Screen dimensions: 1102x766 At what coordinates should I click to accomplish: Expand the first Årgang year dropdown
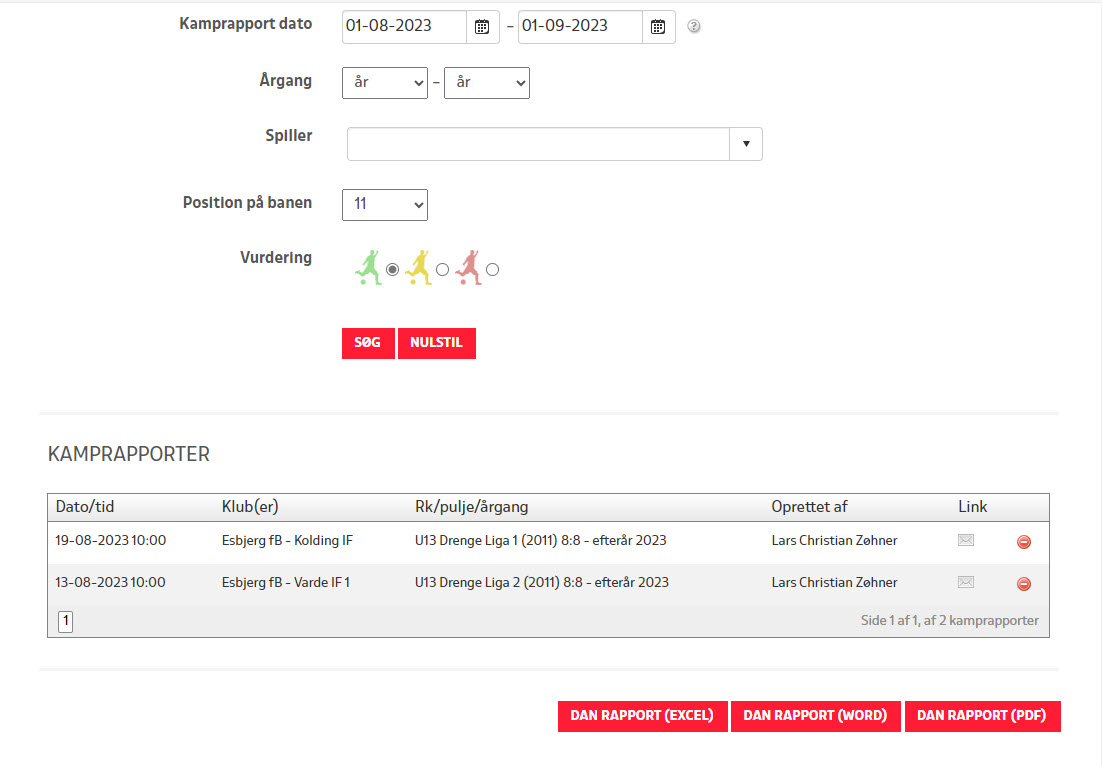385,83
